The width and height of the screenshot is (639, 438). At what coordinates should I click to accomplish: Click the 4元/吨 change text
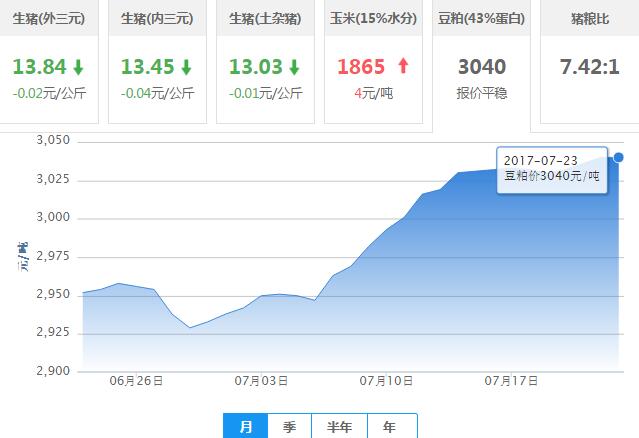[374, 93]
